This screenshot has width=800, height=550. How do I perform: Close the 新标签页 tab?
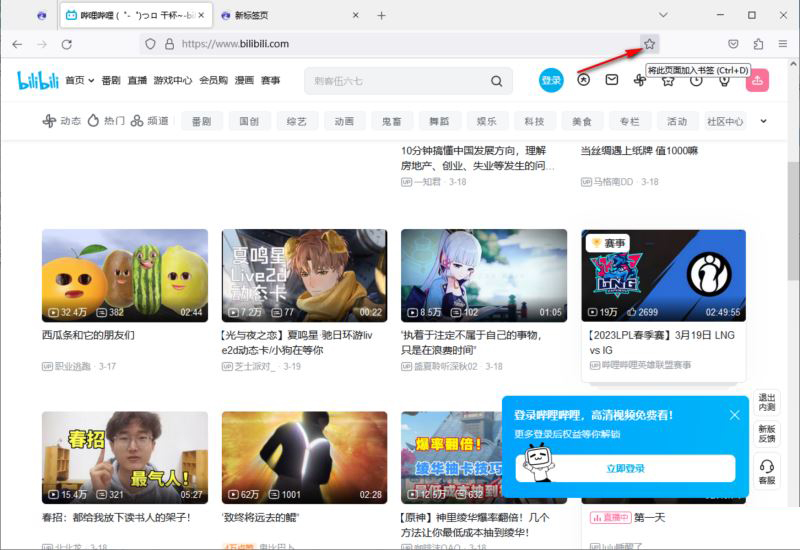[x=356, y=15]
